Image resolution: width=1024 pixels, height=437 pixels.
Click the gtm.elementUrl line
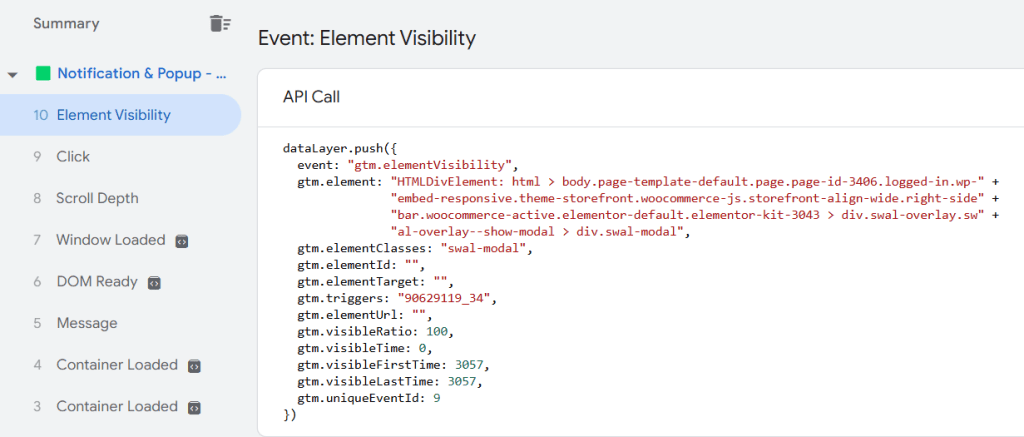tap(364, 315)
